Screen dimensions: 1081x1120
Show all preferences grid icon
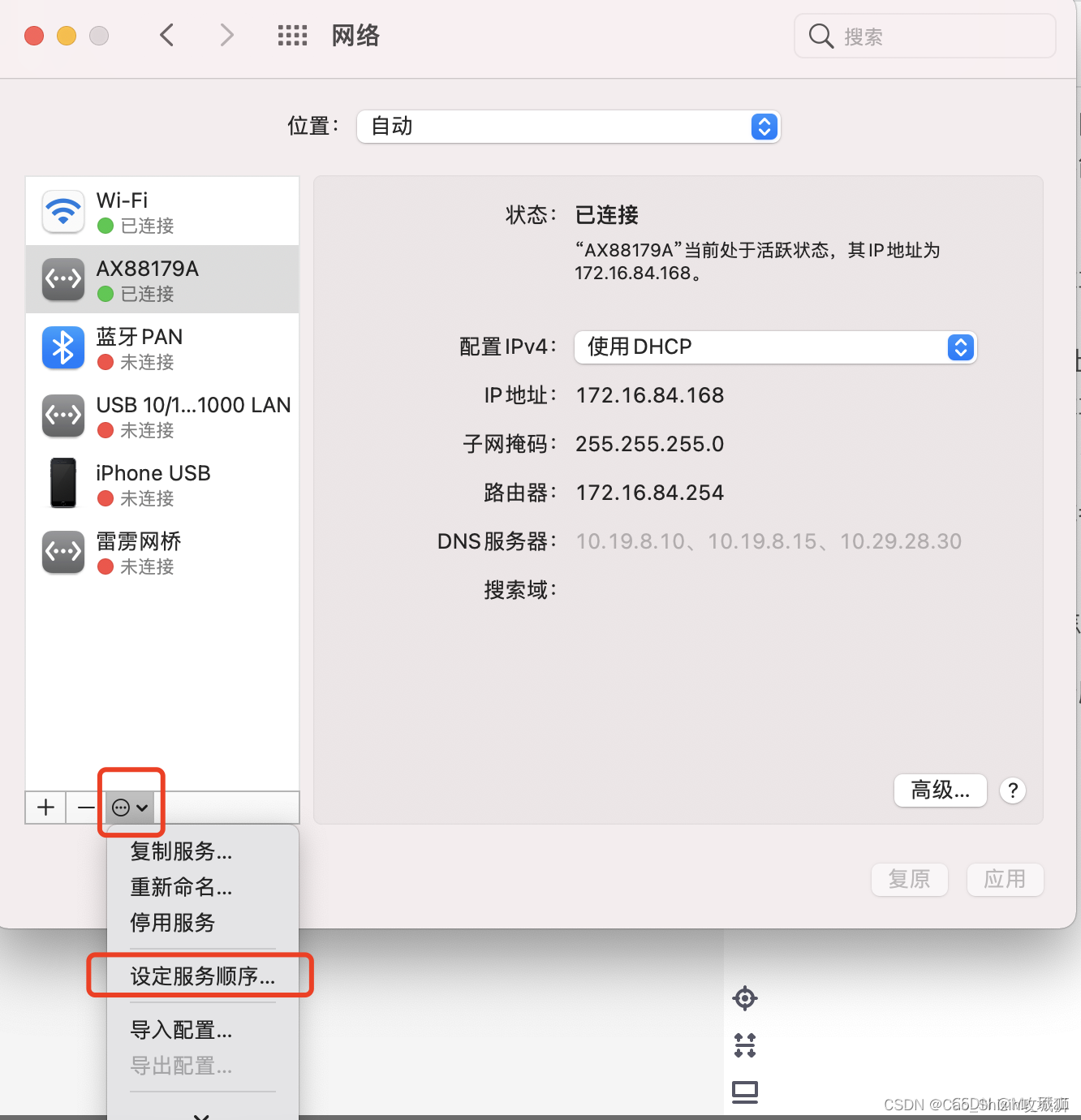tap(292, 36)
